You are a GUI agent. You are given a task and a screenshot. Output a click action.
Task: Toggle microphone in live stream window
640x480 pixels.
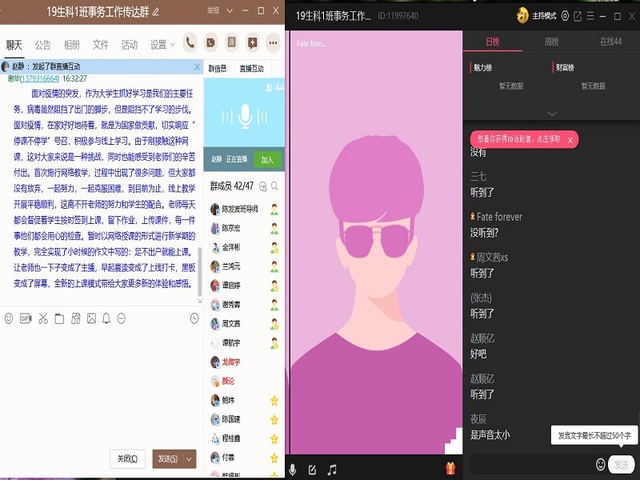point(293,469)
